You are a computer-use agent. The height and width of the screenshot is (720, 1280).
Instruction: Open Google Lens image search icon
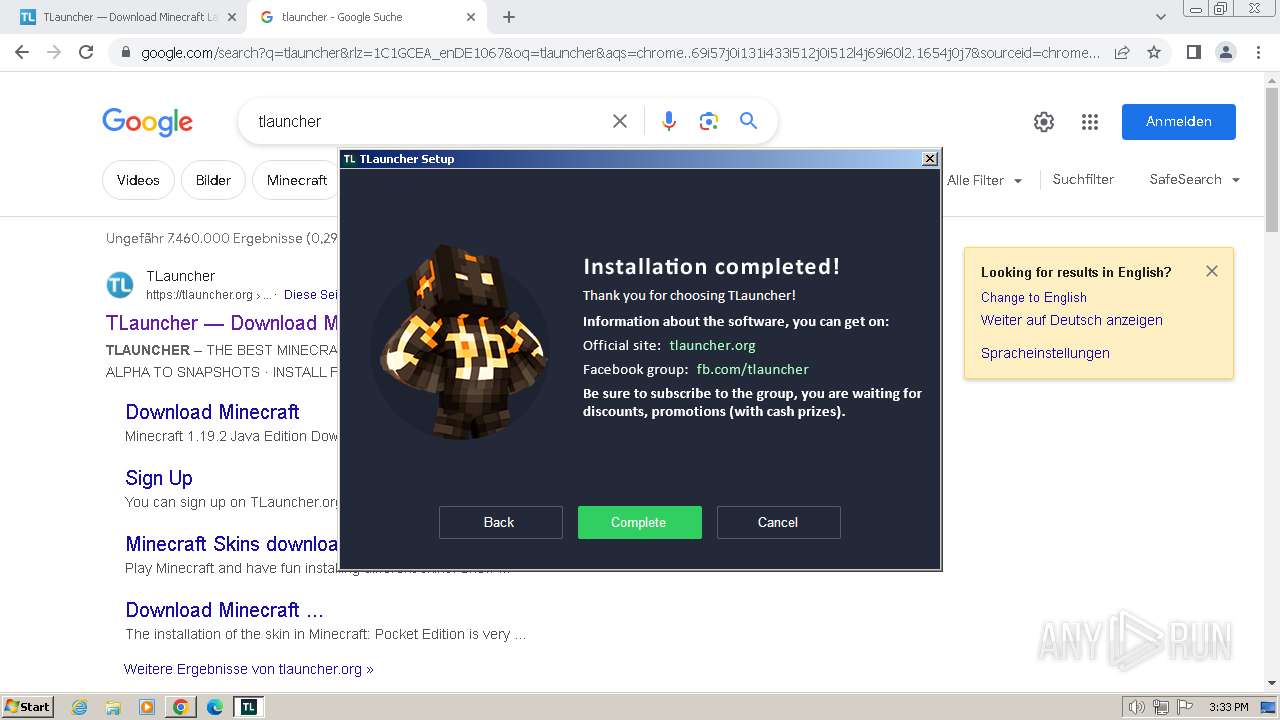pyautogui.click(x=709, y=121)
